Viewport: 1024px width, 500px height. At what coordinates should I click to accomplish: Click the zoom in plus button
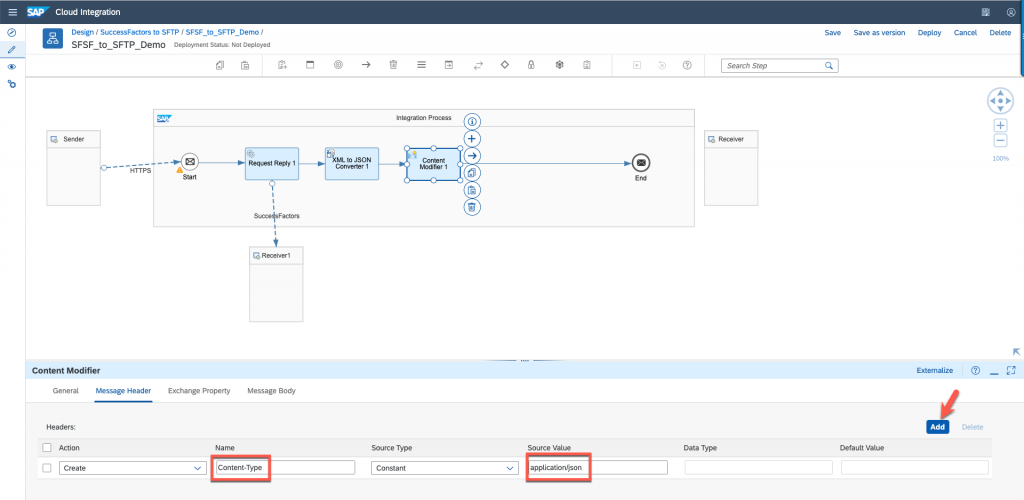tap(1000, 125)
